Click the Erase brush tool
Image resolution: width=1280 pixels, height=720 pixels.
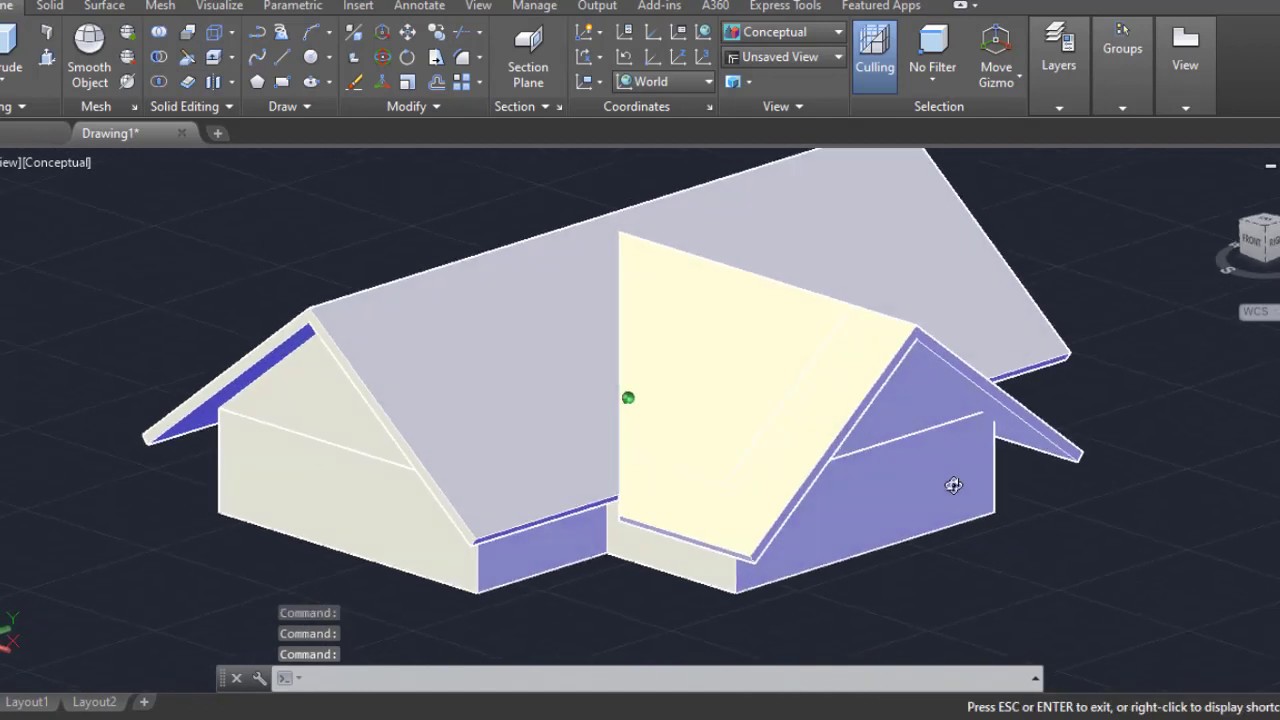354,82
